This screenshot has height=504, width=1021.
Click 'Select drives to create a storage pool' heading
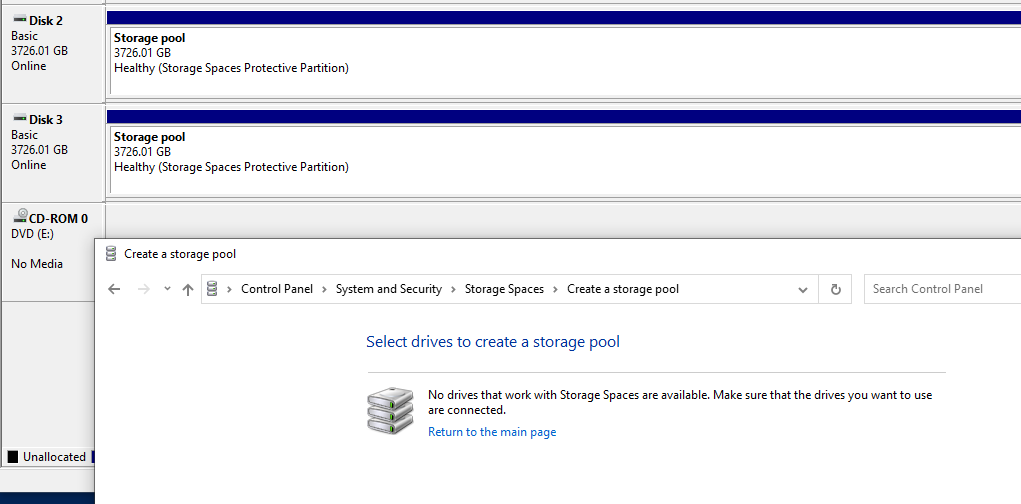493,342
